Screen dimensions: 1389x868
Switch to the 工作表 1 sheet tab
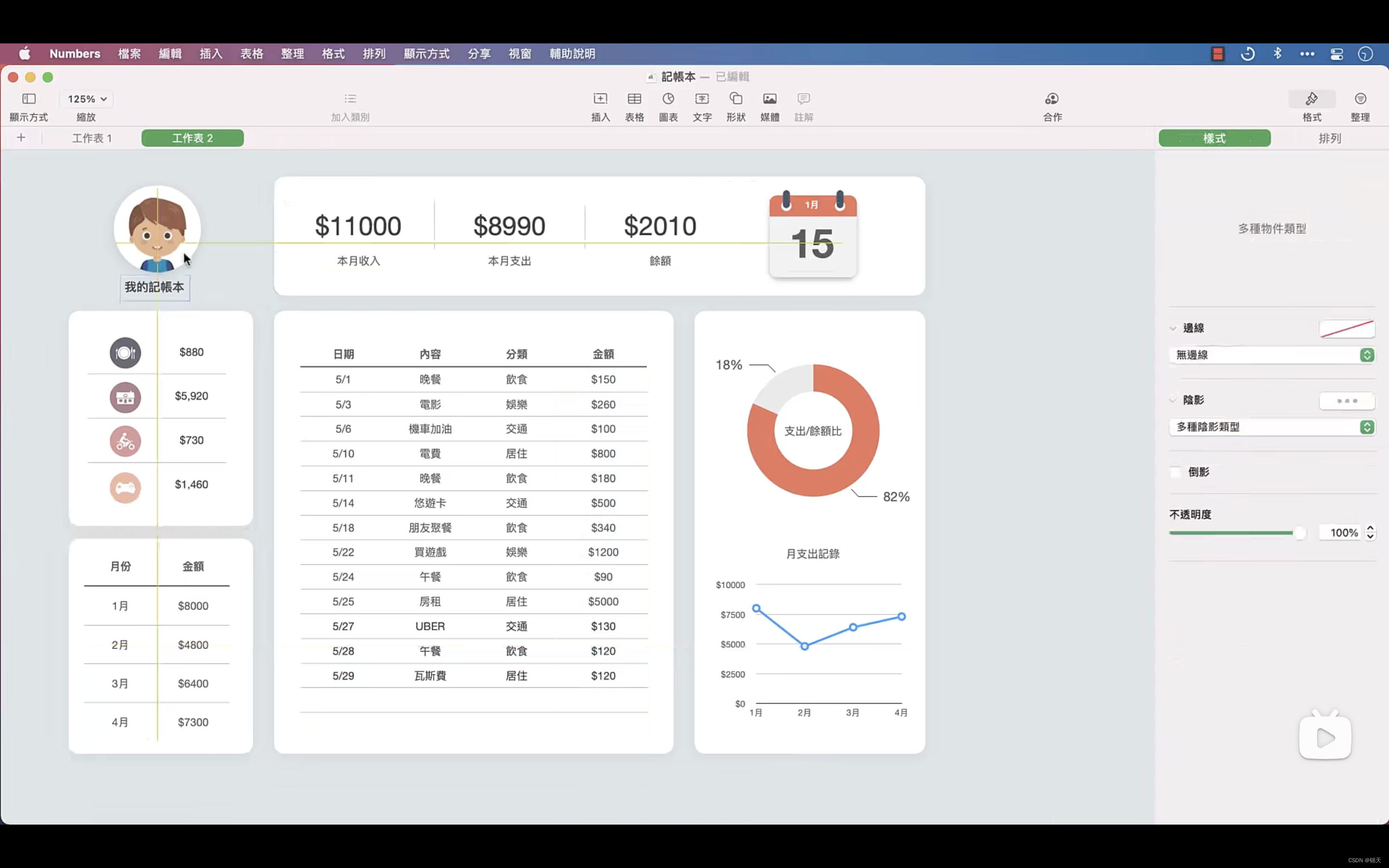[x=92, y=138]
